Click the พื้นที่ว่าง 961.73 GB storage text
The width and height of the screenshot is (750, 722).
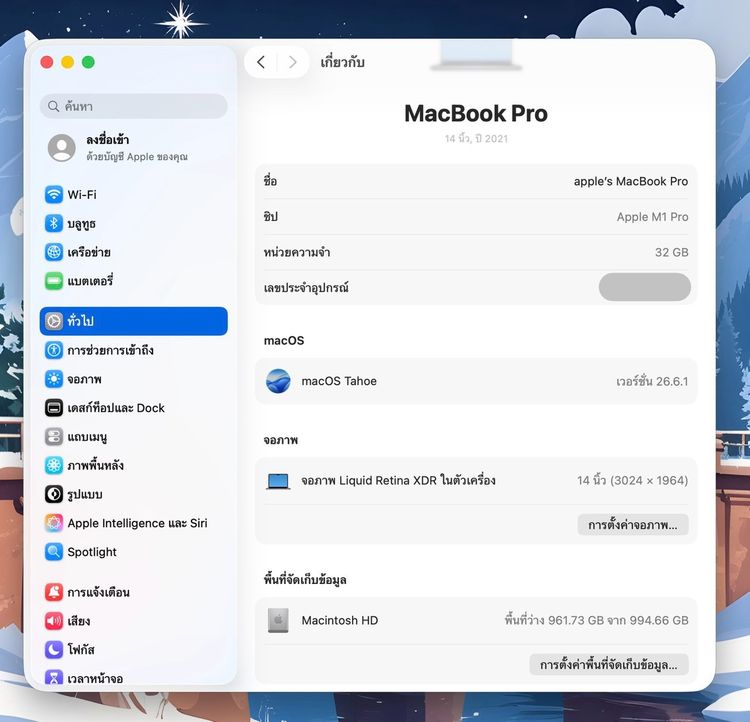pos(596,621)
